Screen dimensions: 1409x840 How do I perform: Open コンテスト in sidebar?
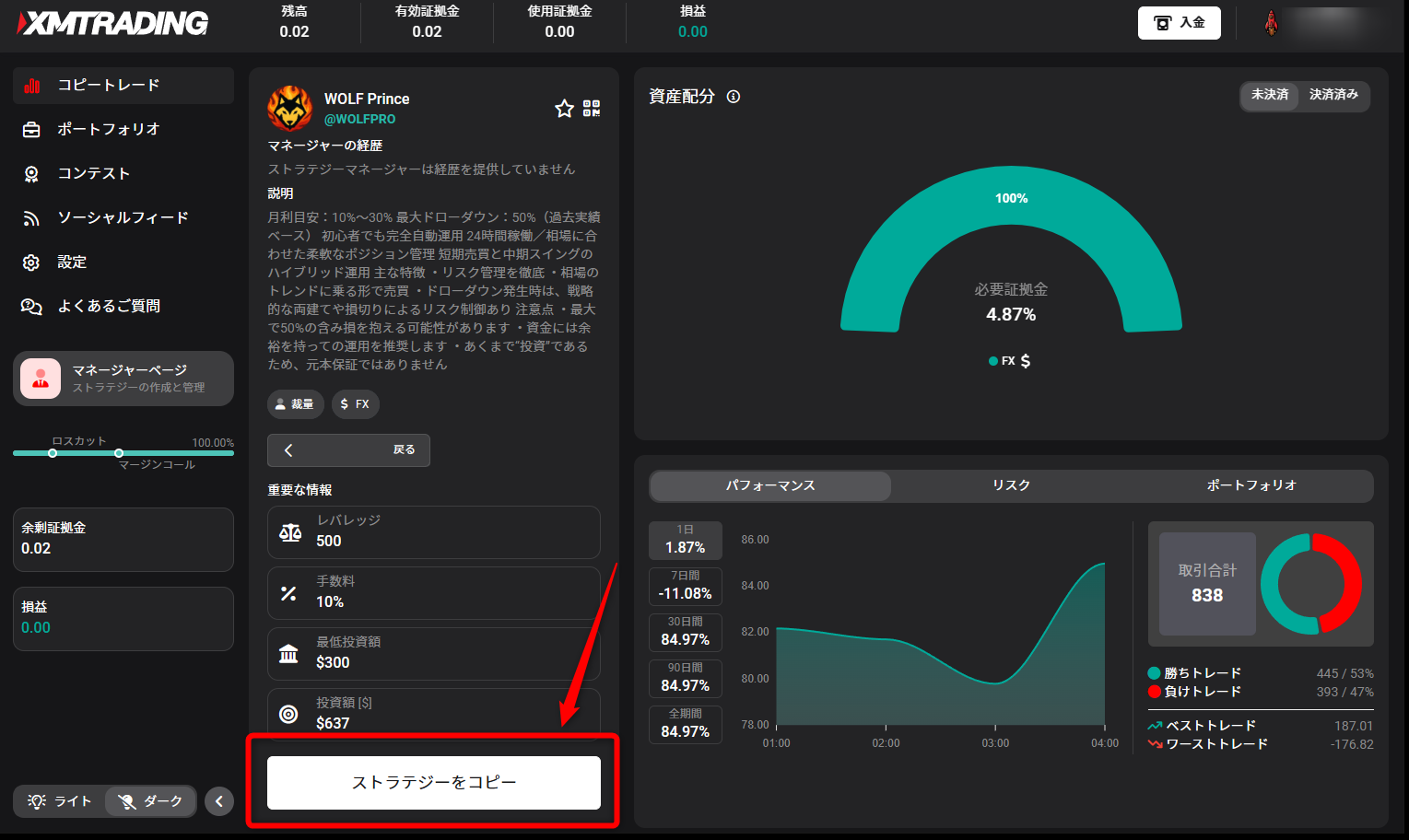[x=123, y=174]
